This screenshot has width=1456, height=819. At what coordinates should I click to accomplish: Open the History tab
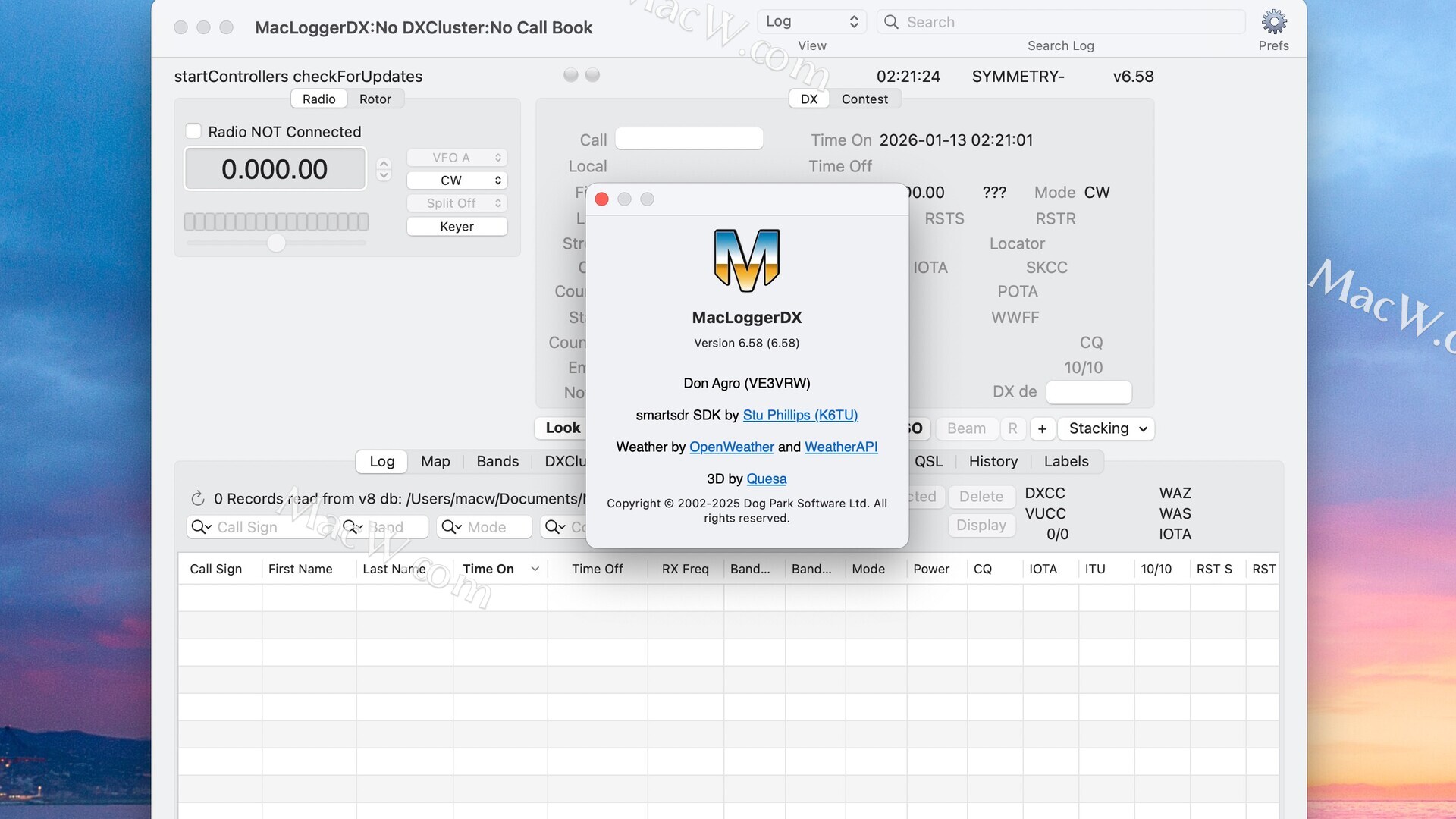point(993,461)
